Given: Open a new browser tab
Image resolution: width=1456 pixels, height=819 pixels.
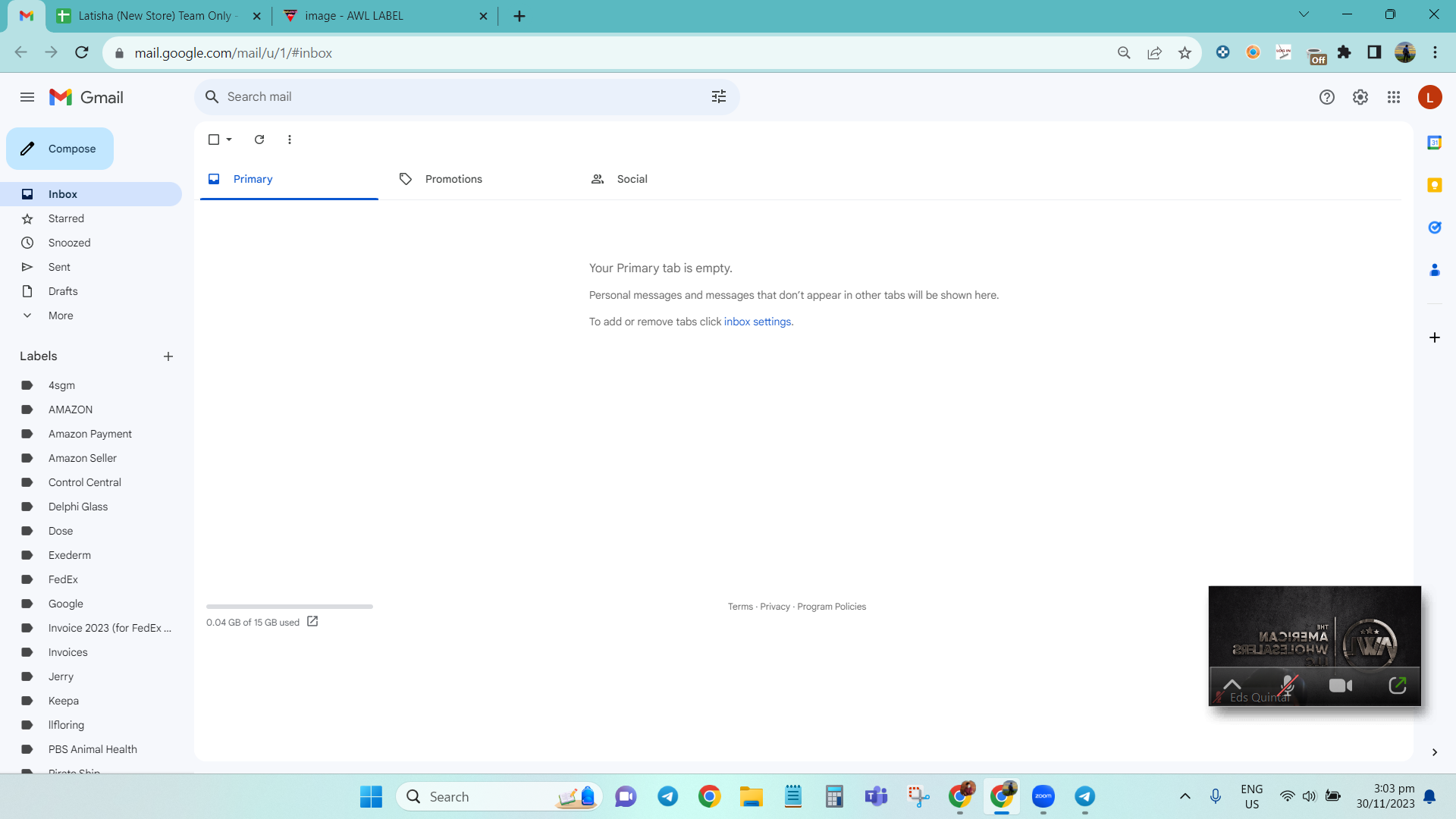Looking at the screenshot, I should pos(519,16).
